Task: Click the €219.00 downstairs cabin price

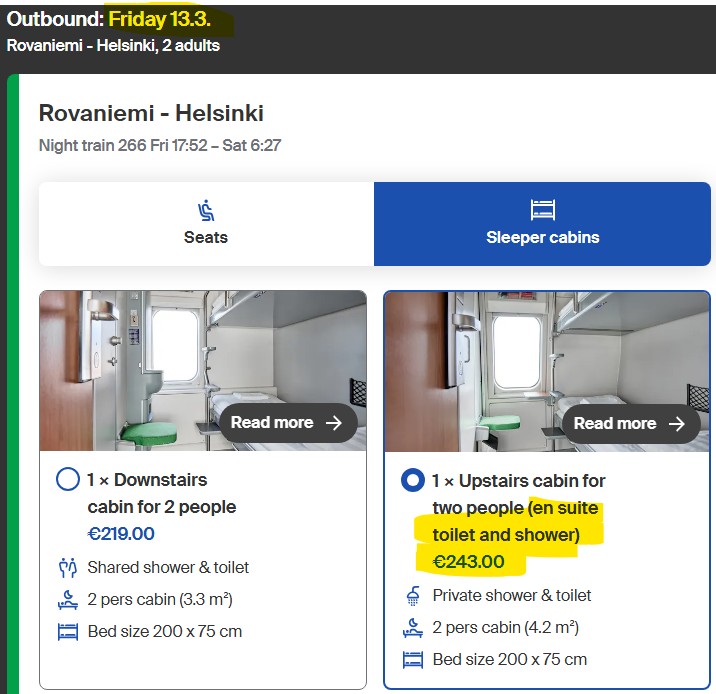Action: 121,534
